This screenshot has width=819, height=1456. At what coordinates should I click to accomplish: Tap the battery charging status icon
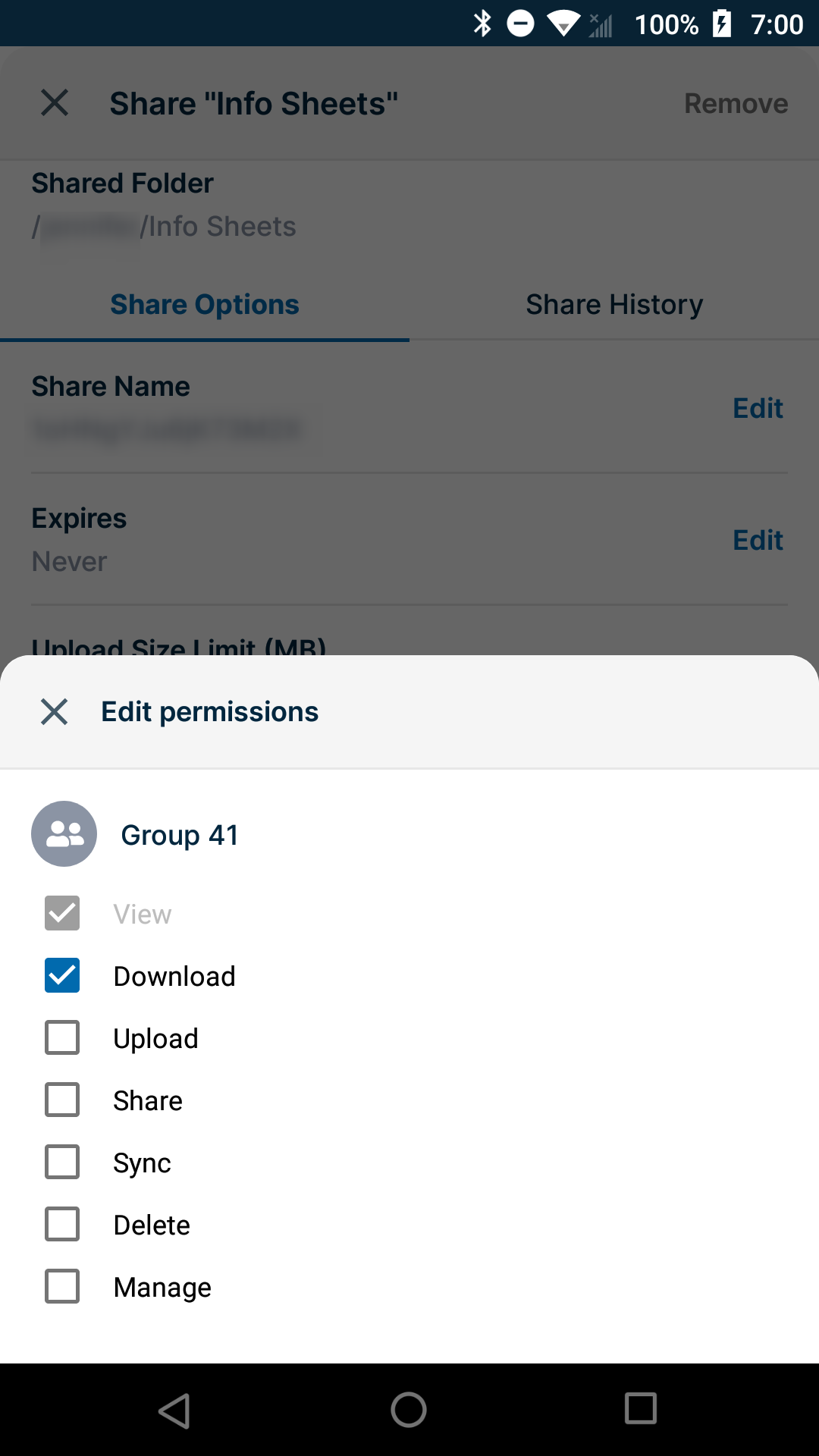(722, 24)
